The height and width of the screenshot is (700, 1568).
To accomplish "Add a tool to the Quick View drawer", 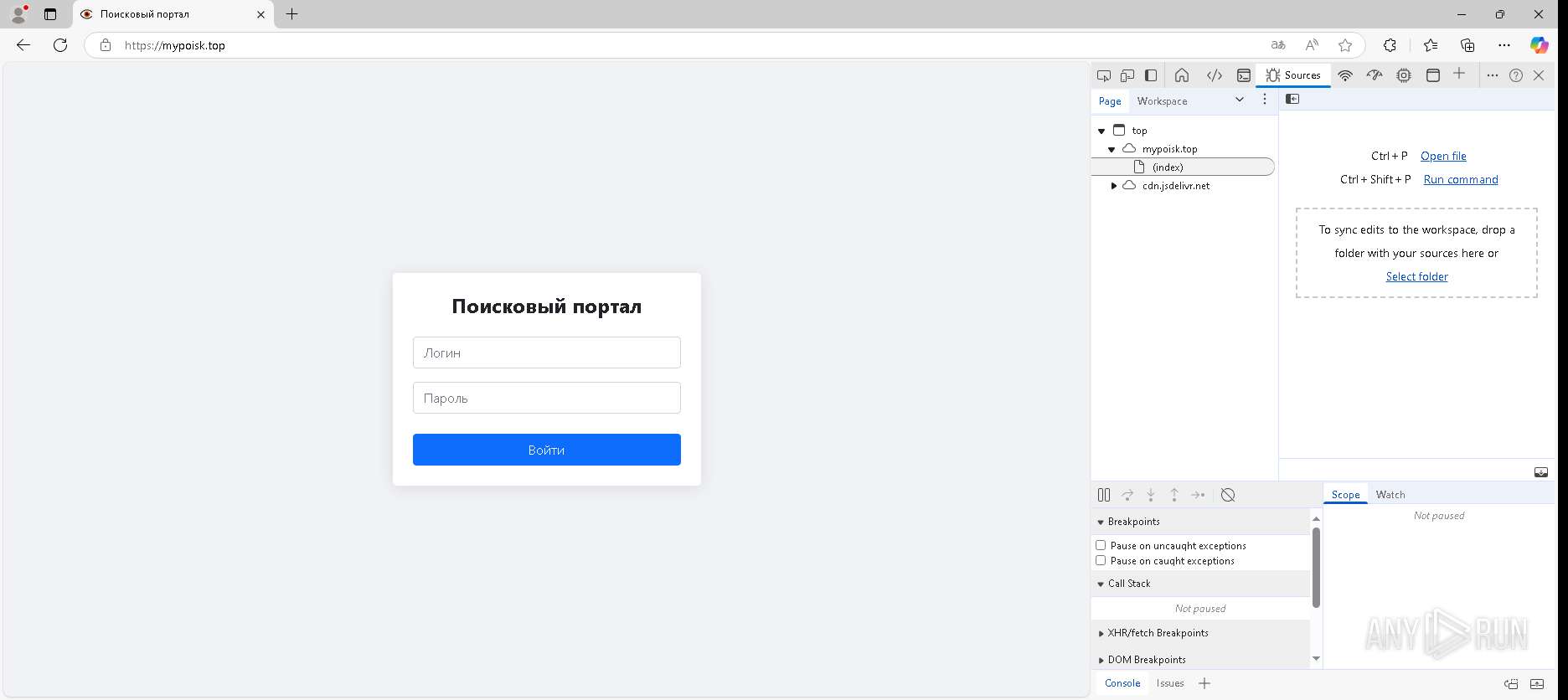I will pyautogui.click(x=1204, y=683).
